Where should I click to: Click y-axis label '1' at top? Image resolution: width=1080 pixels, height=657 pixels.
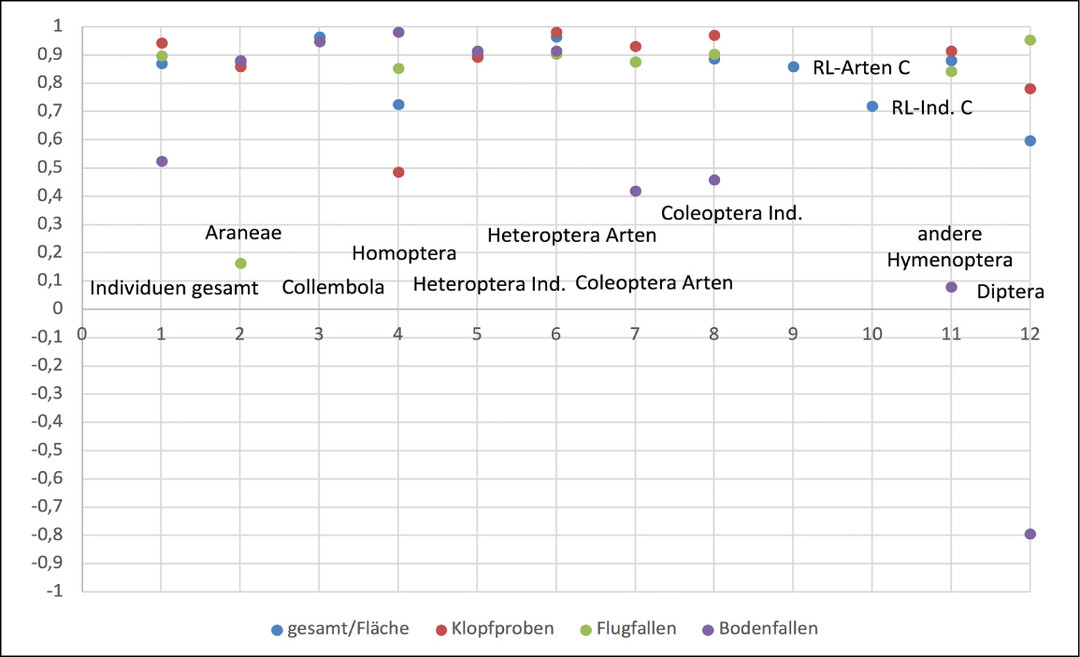pos(57,26)
